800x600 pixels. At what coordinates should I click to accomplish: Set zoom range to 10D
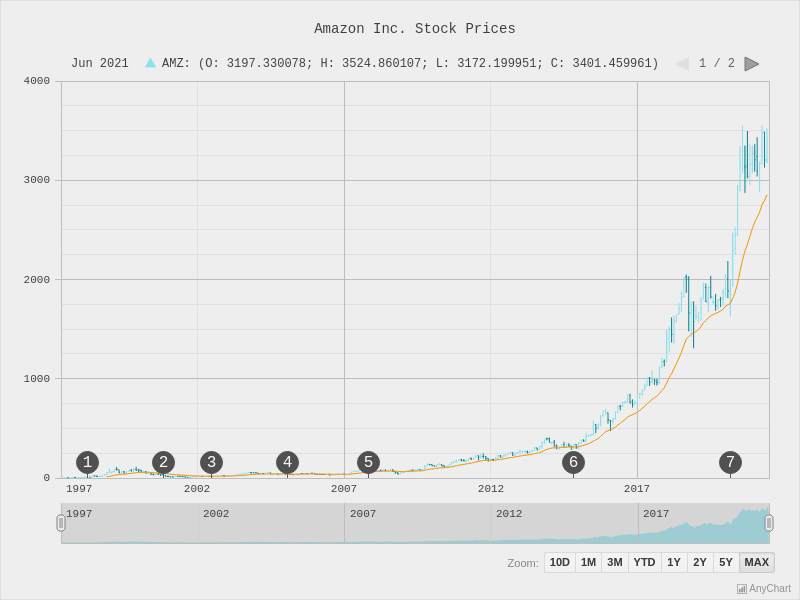point(560,562)
